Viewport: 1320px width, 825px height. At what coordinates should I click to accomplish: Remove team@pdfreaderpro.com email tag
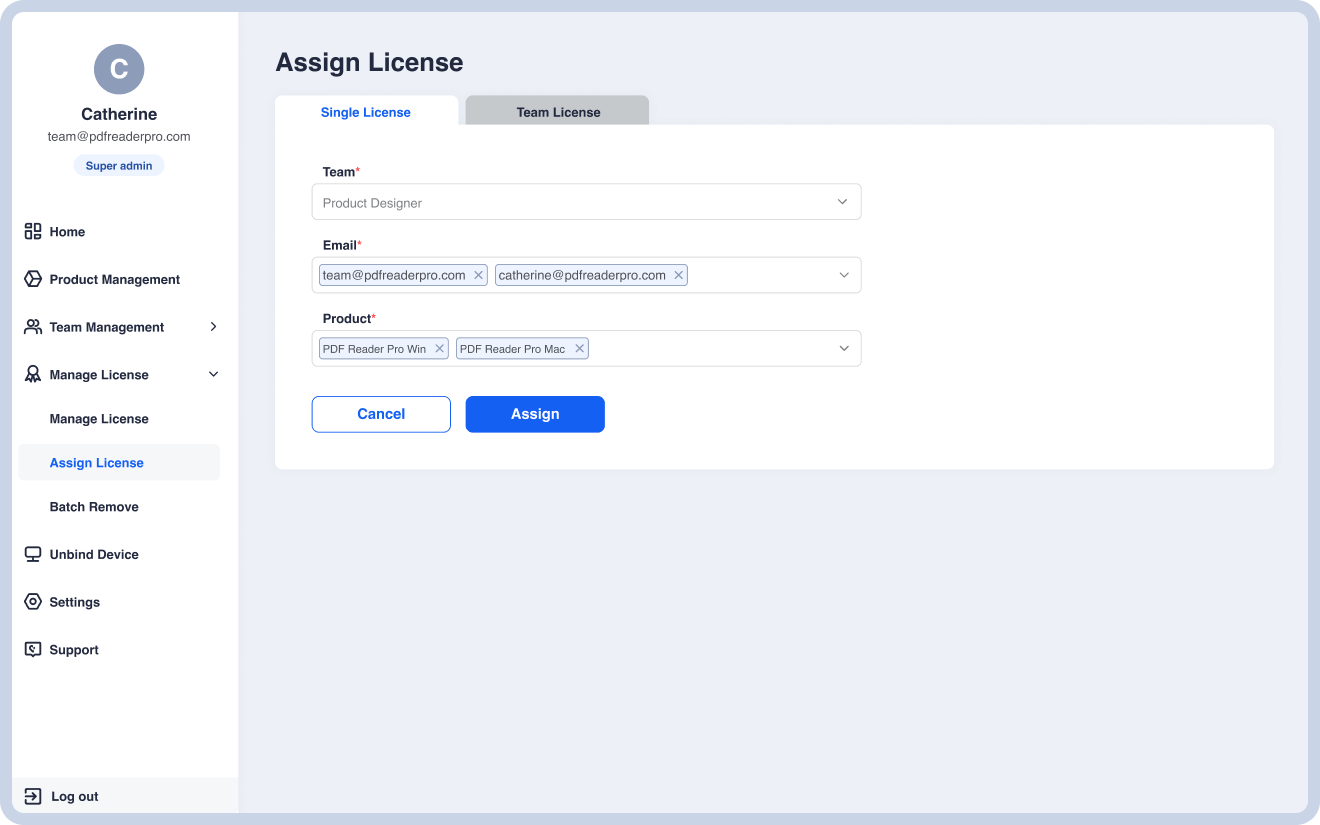478,275
